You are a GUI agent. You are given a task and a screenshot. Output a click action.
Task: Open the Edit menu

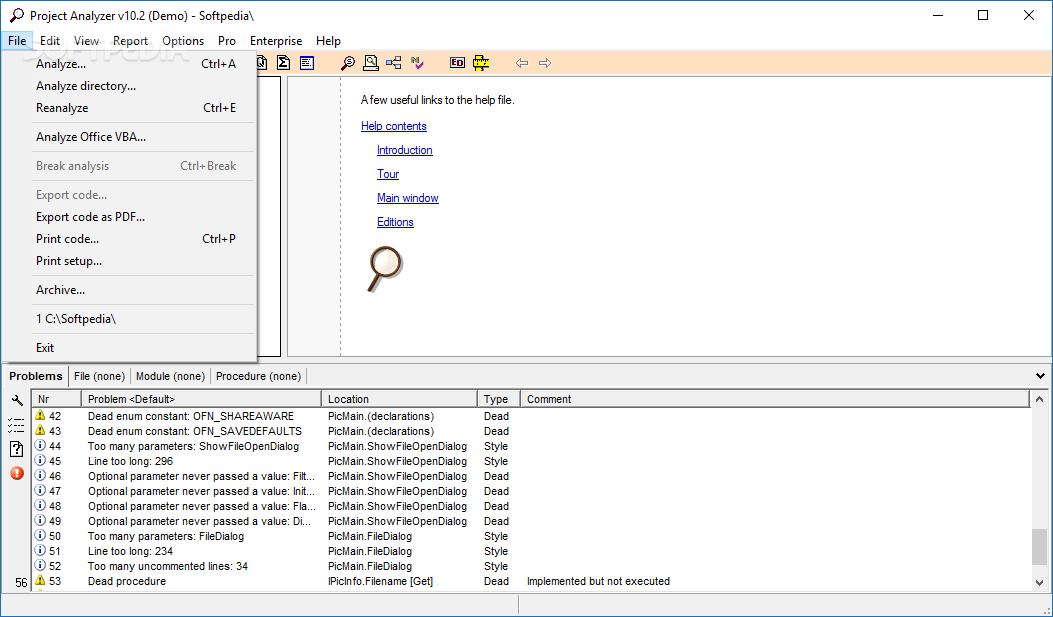pyautogui.click(x=50, y=41)
